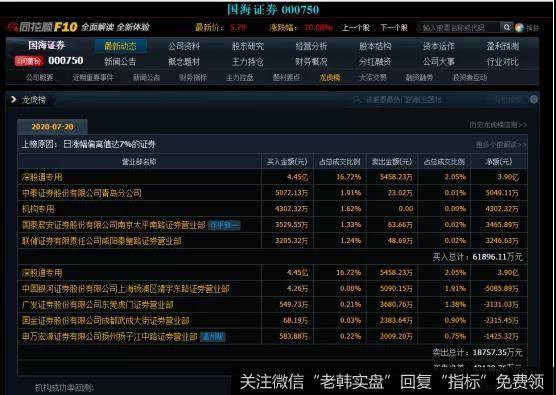Open the 财务概况 tab
Viewport: 556px width, 395px height.
click(x=311, y=62)
